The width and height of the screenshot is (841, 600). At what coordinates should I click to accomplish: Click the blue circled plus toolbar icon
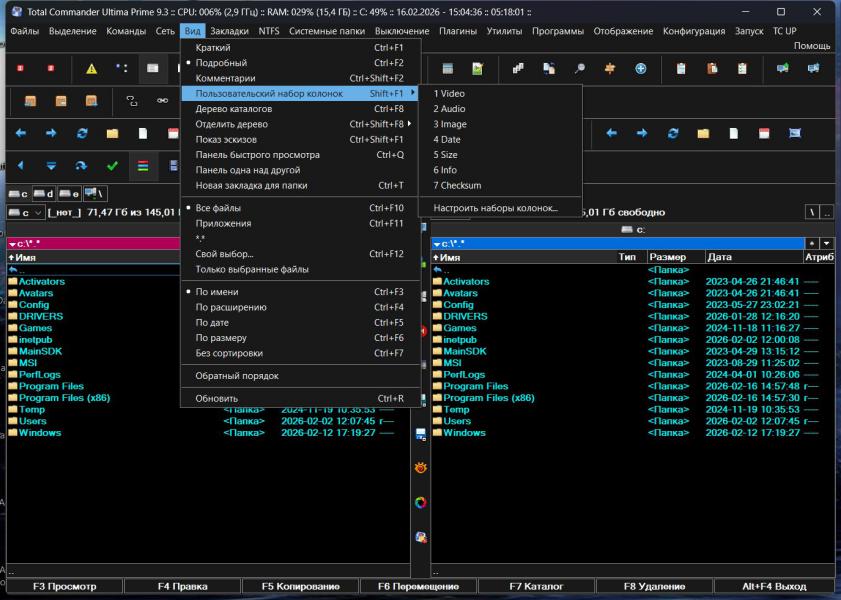(x=640, y=68)
